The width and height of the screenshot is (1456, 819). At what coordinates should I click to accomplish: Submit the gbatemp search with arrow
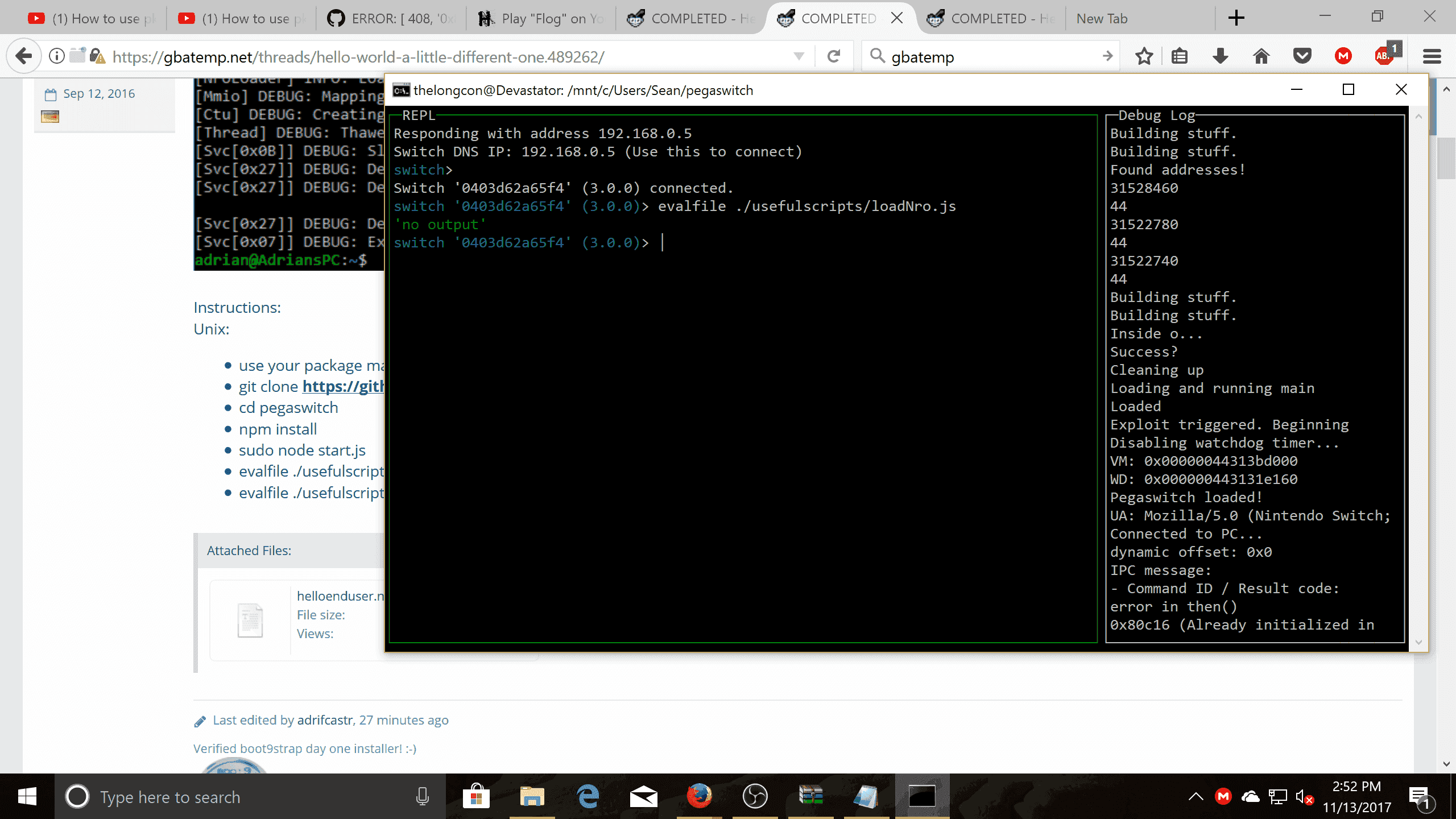tap(1107, 56)
